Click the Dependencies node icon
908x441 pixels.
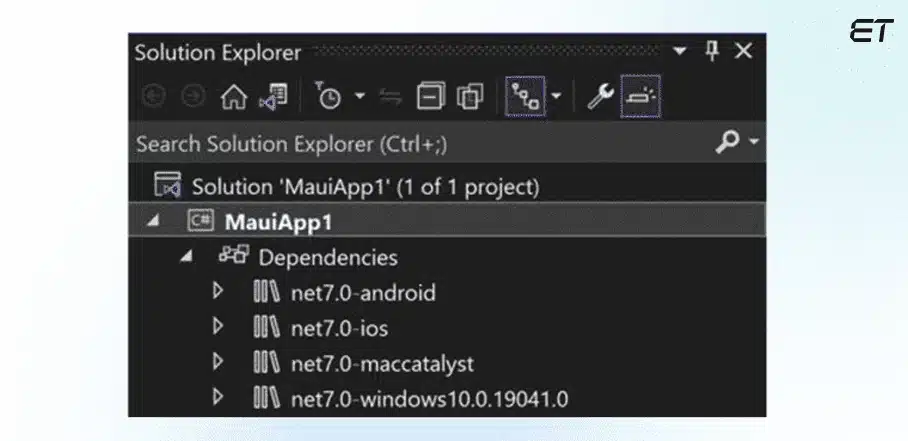[x=234, y=255]
